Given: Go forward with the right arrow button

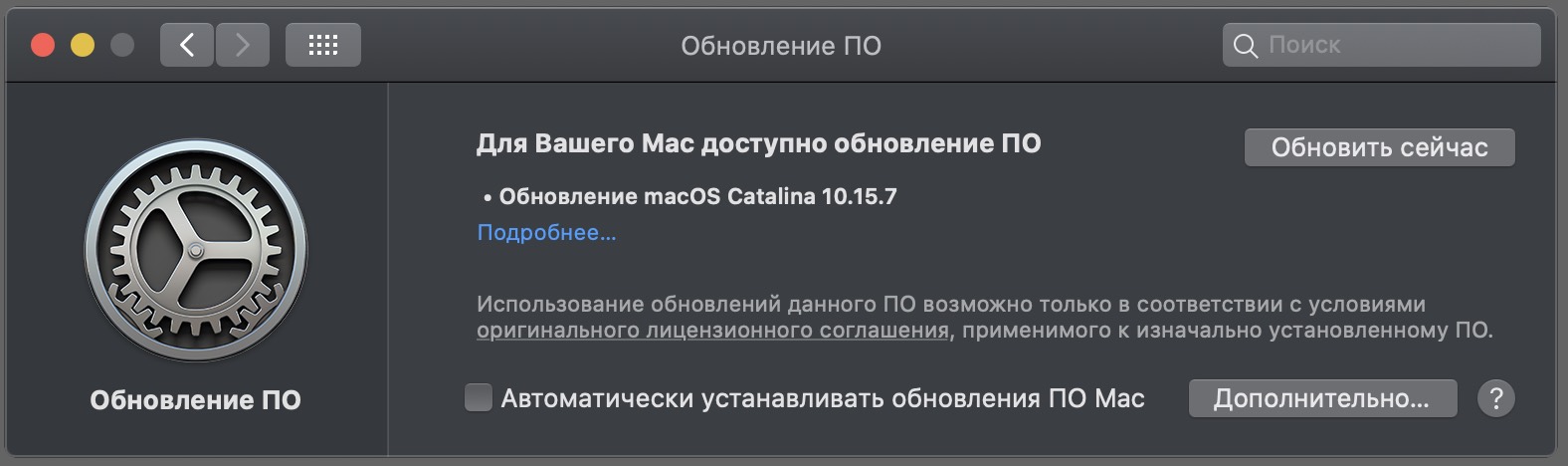Looking at the screenshot, I should (243, 45).
